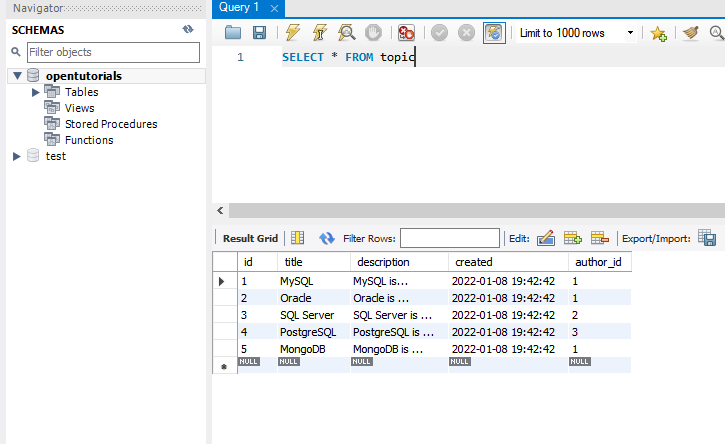Viewport: 725px width, 444px height.
Task: Select the SQL Server title cell
Action: (314, 315)
